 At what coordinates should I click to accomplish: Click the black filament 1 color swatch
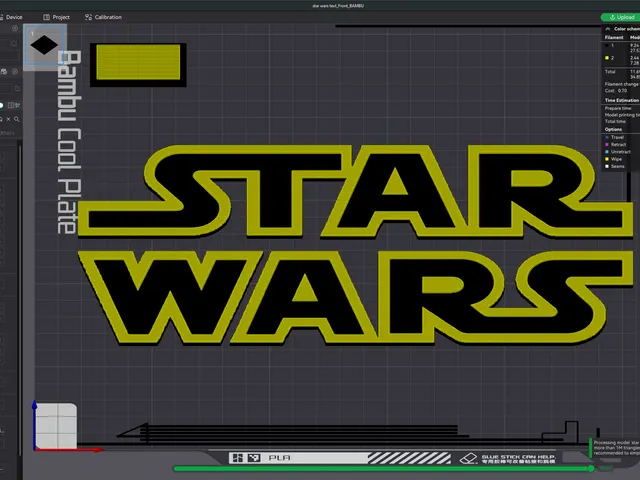point(607,46)
